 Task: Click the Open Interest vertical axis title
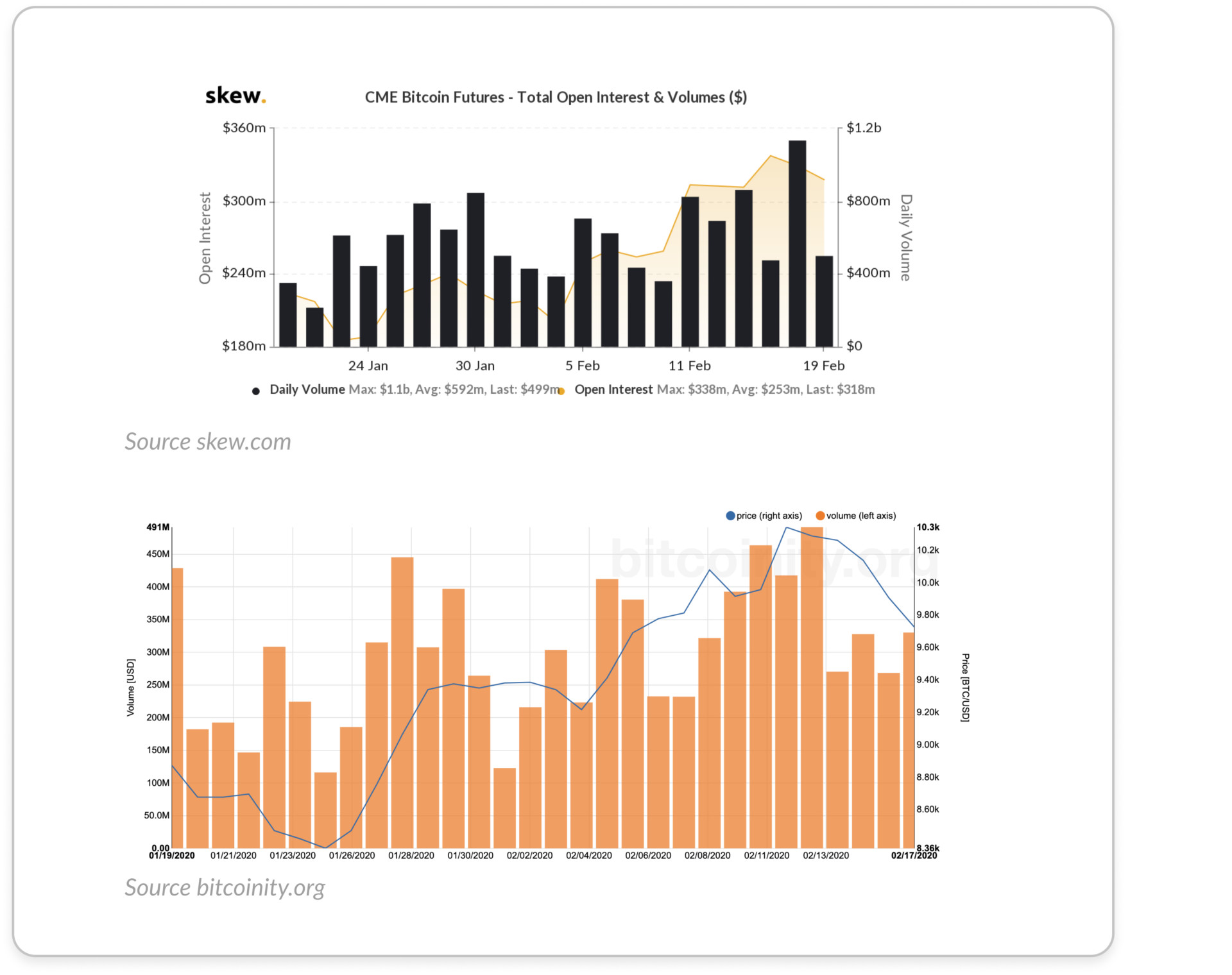click(x=205, y=238)
